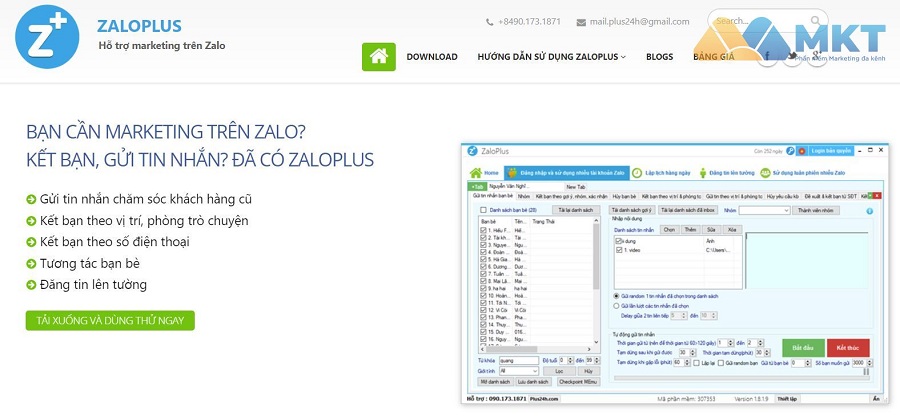Image resolution: width=900 pixels, height=420 pixels.
Task: Uncheck friend row 1. Hiếu F...
Action: pyautogui.click(x=483, y=230)
